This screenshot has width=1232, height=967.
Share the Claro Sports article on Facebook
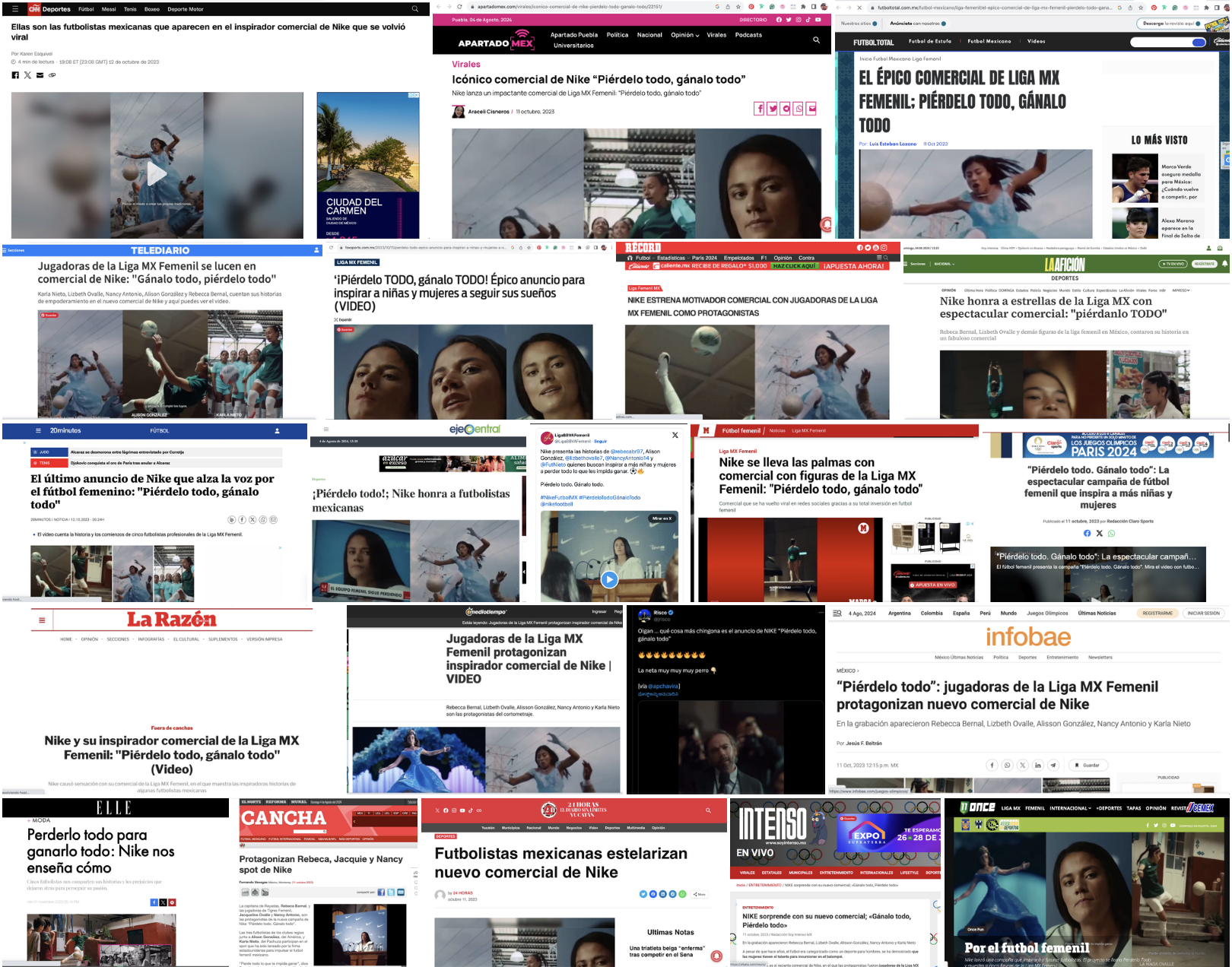(1087, 533)
